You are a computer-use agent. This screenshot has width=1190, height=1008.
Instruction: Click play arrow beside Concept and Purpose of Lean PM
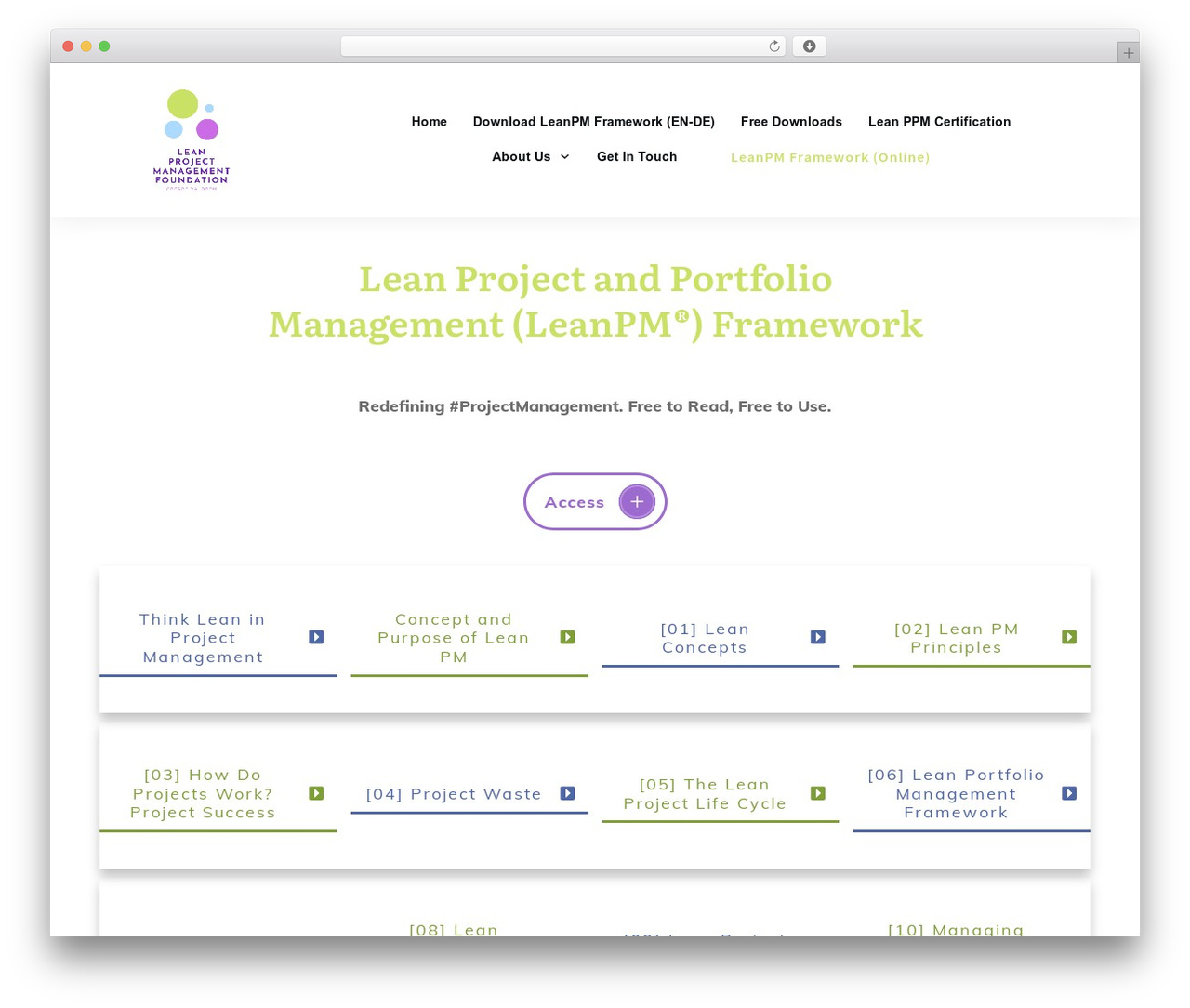tap(567, 637)
